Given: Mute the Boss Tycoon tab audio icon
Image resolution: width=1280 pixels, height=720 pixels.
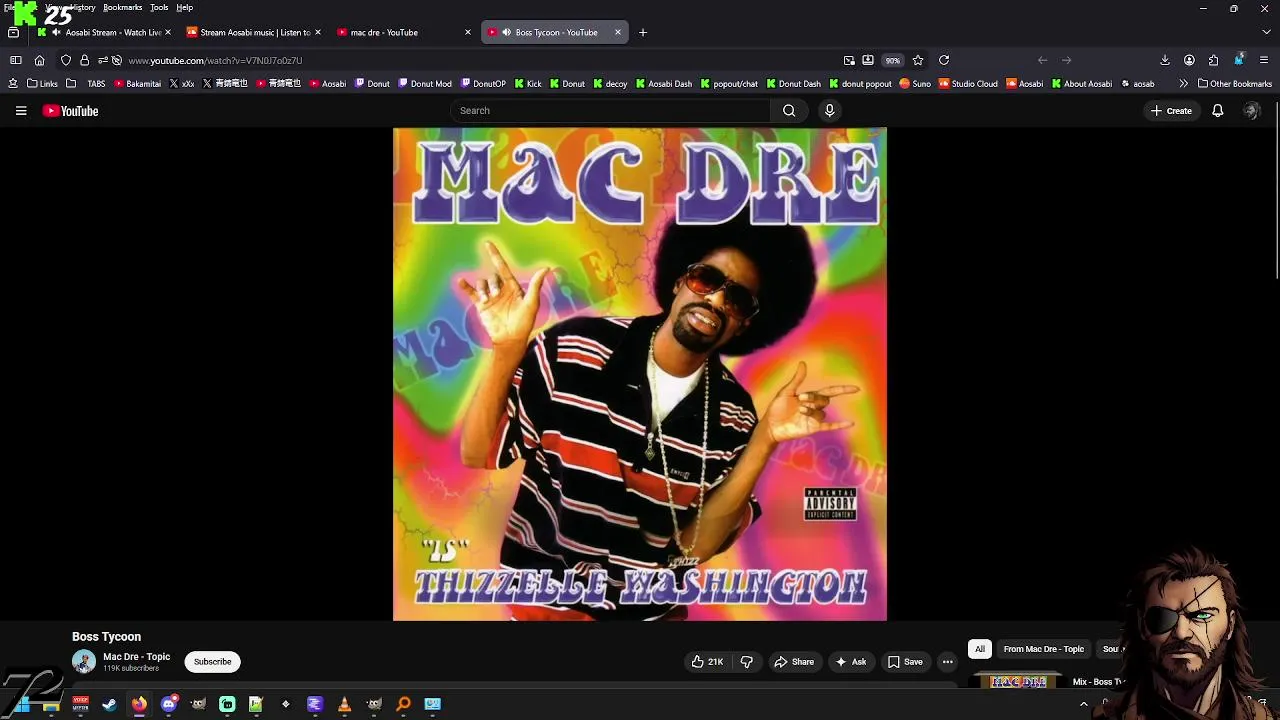Looking at the screenshot, I should [x=507, y=32].
